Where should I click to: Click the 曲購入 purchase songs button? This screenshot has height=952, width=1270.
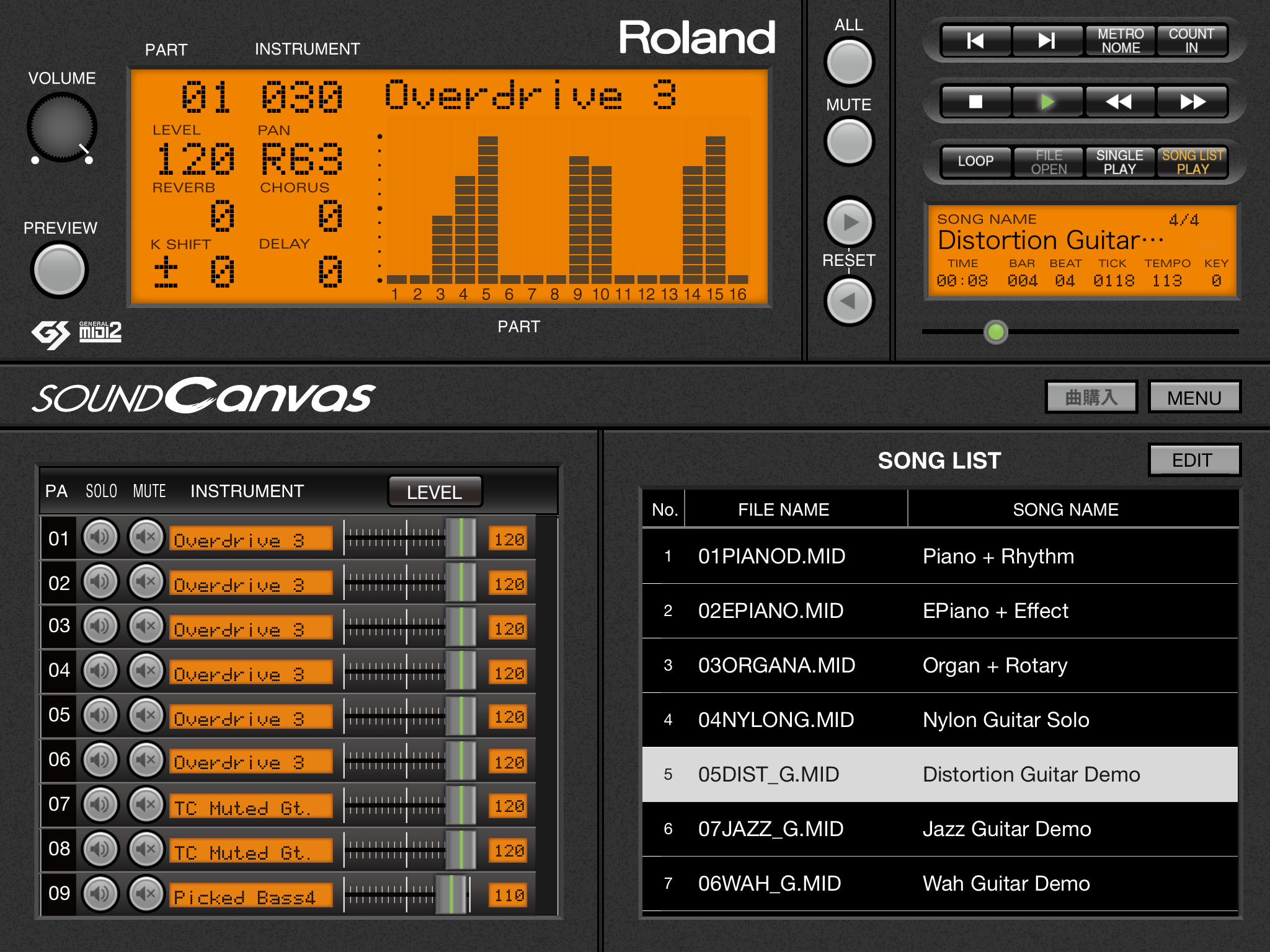pyautogui.click(x=1091, y=397)
